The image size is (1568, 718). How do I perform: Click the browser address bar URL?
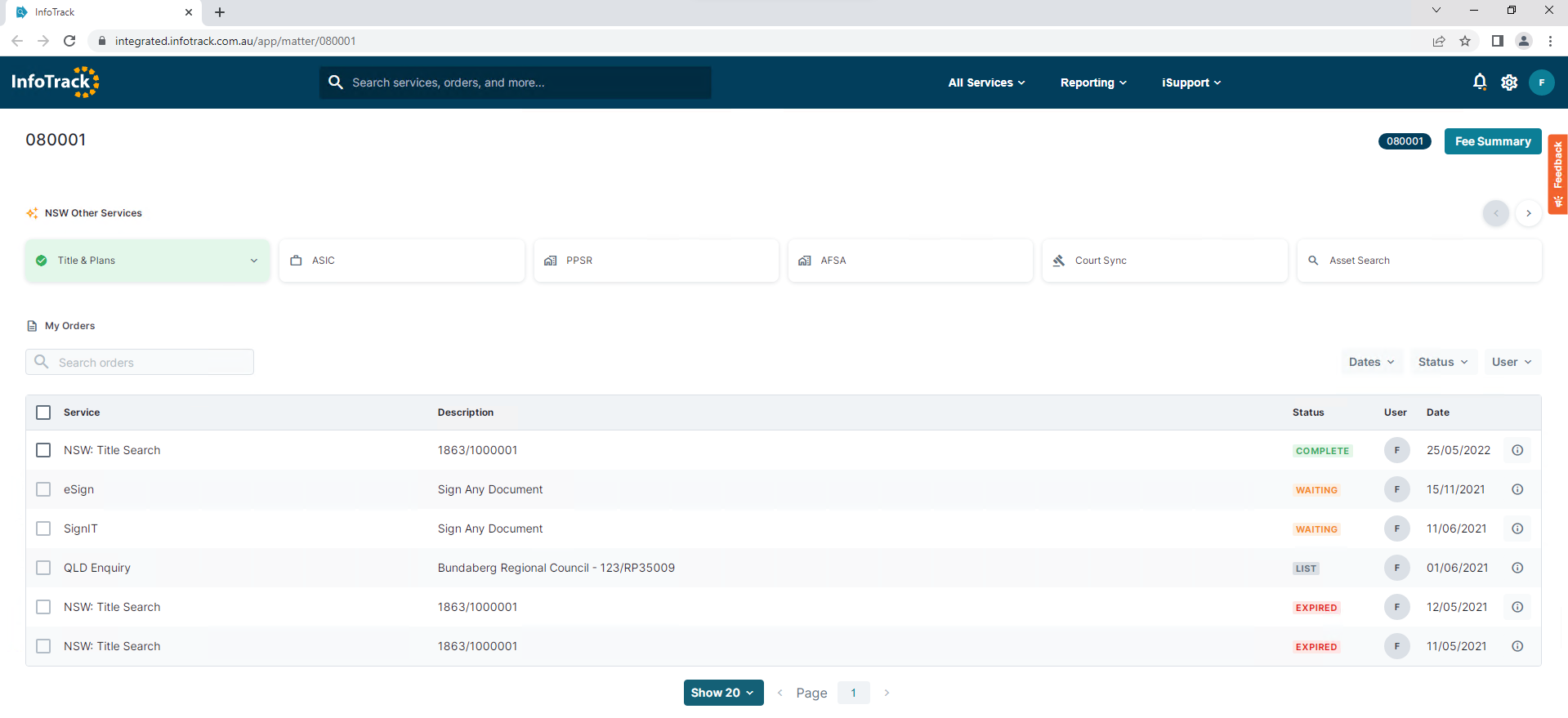click(235, 41)
